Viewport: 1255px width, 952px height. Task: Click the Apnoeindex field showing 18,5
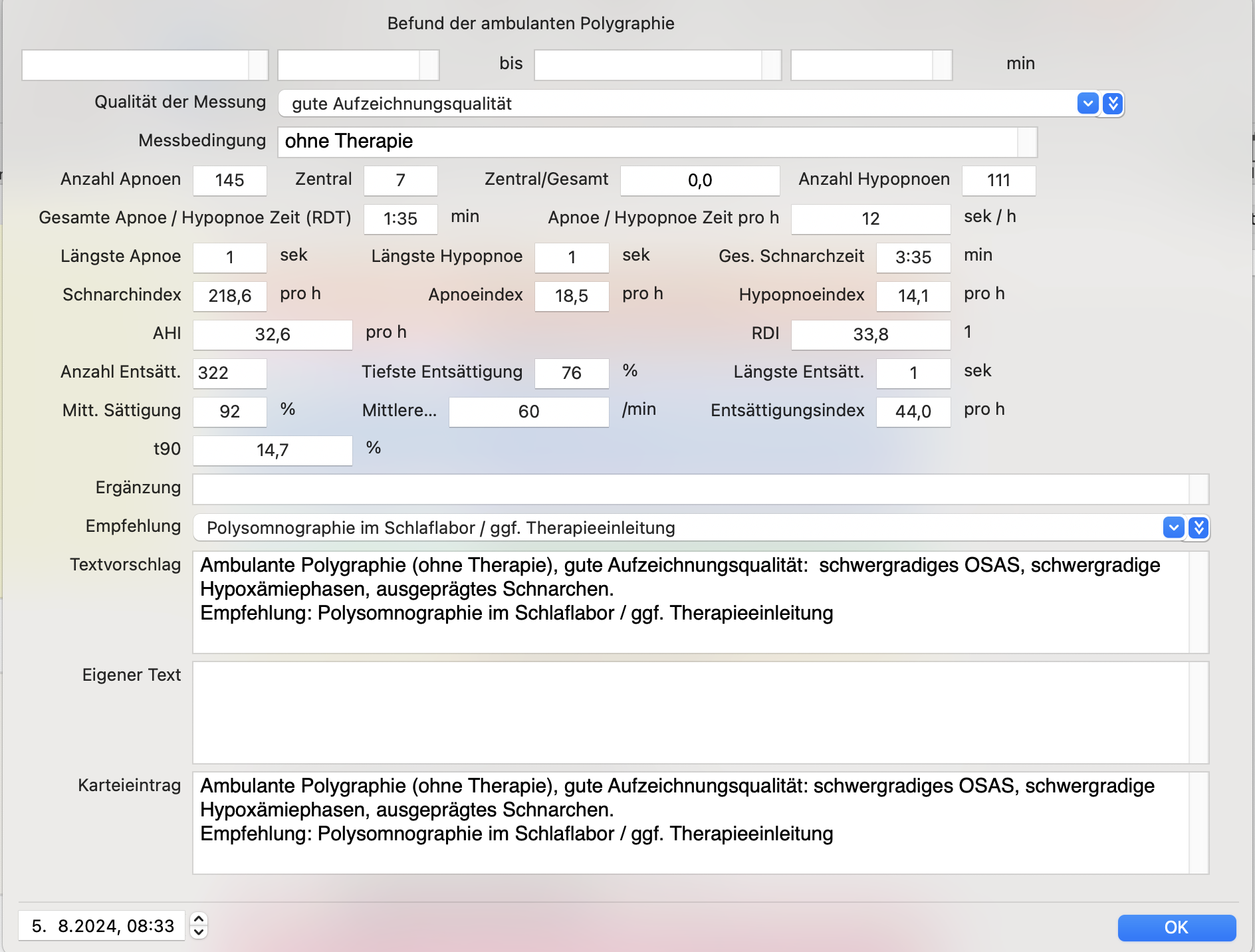572,296
